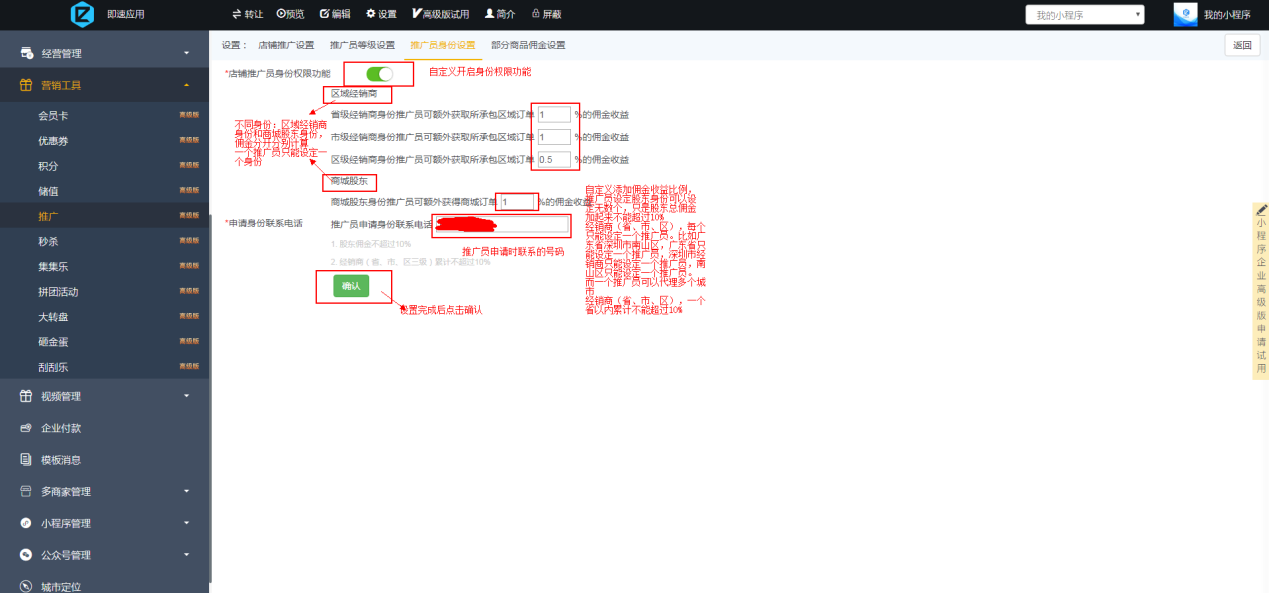Viewport: 1269px width, 593px height.
Task: Click the green 确认 button
Action: pyautogui.click(x=351, y=286)
